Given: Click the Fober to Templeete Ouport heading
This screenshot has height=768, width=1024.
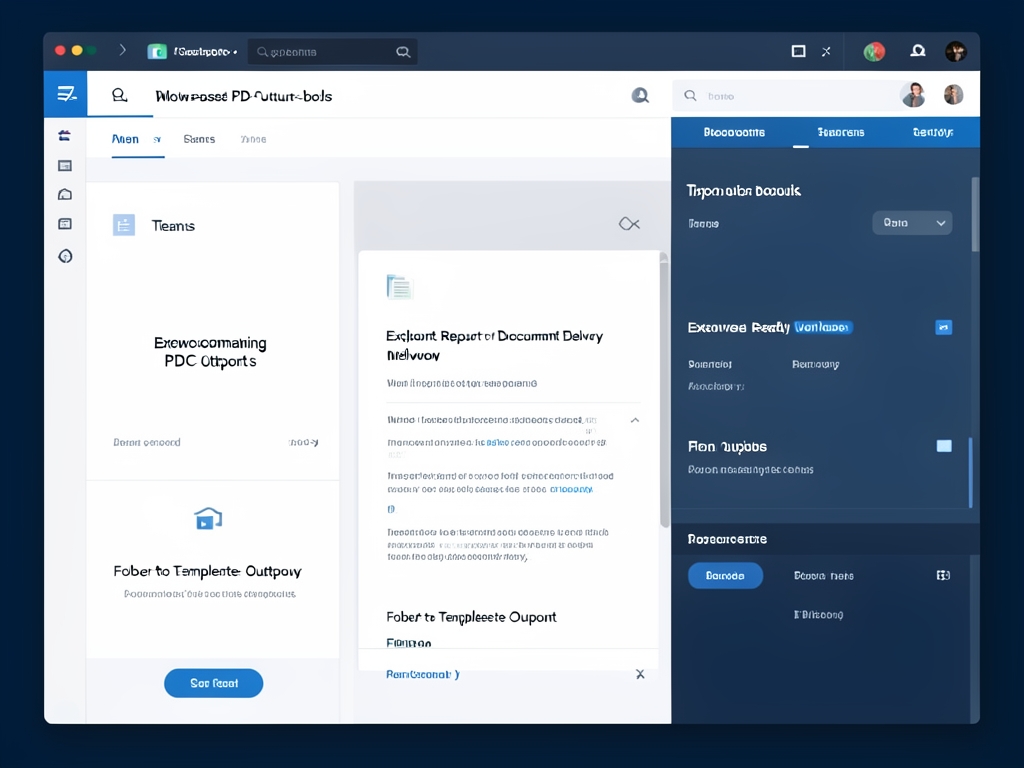Looking at the screenshot, I should (471, 617).
